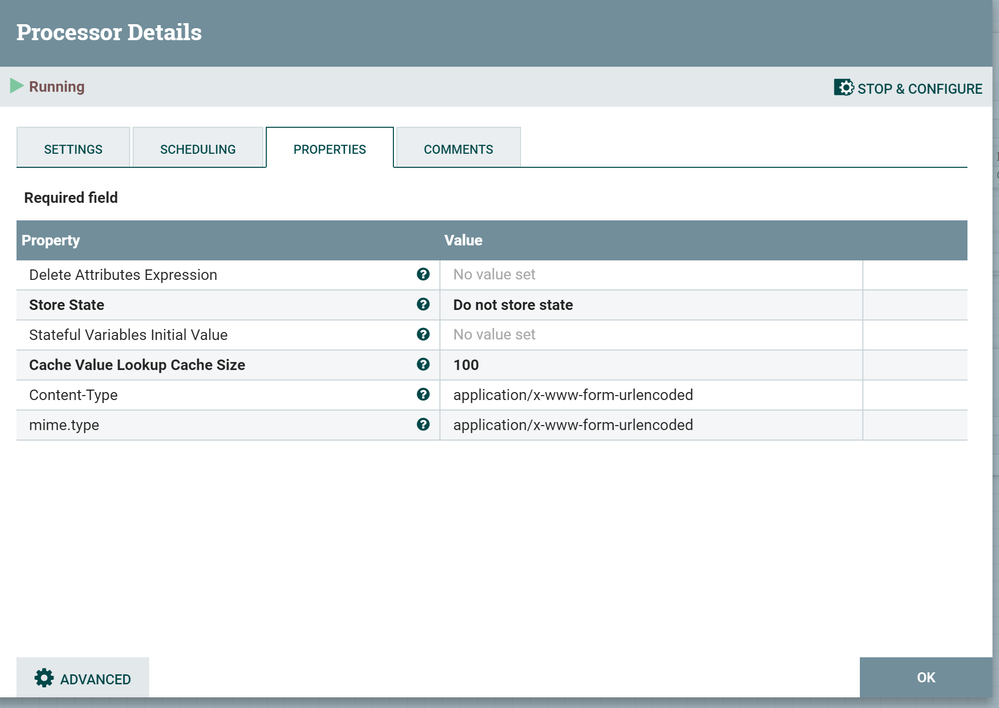Click help icon for mime.type property
This screenshot has width=999, height=708.
[423, 424]
